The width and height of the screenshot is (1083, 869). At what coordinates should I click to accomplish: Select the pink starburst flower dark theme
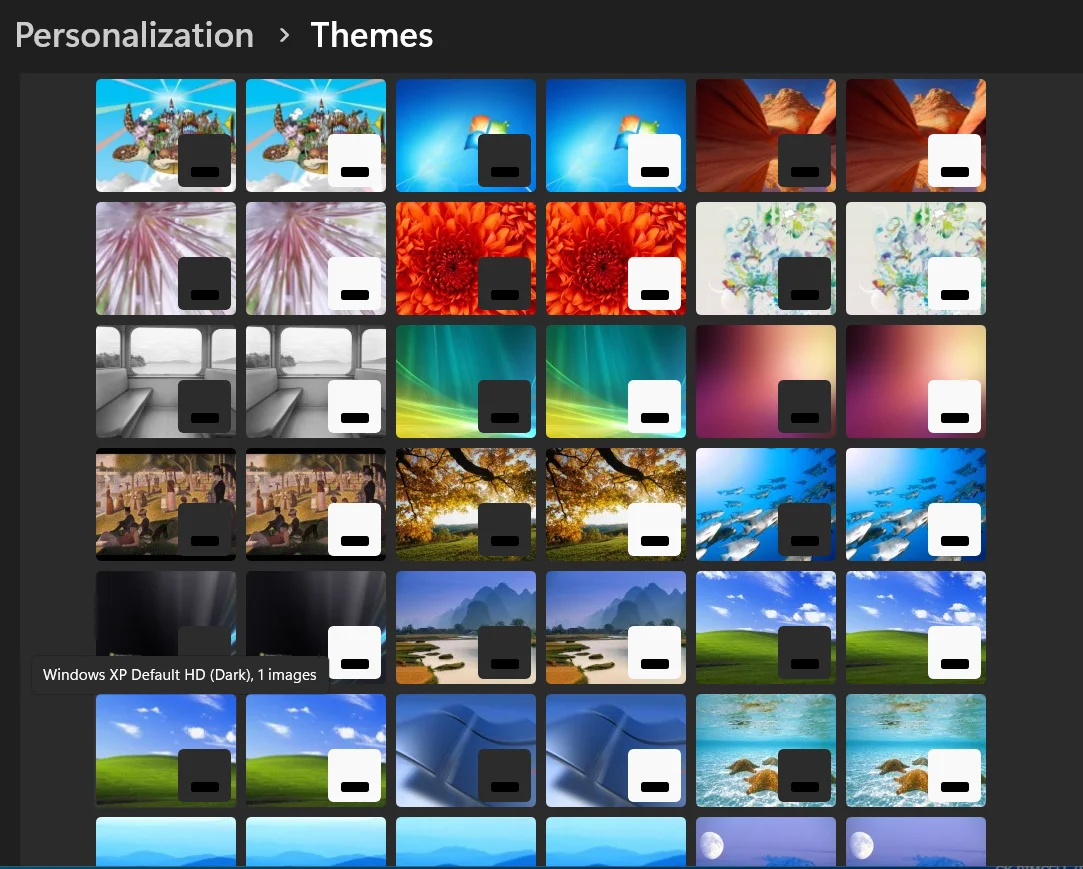pos(166,258)
